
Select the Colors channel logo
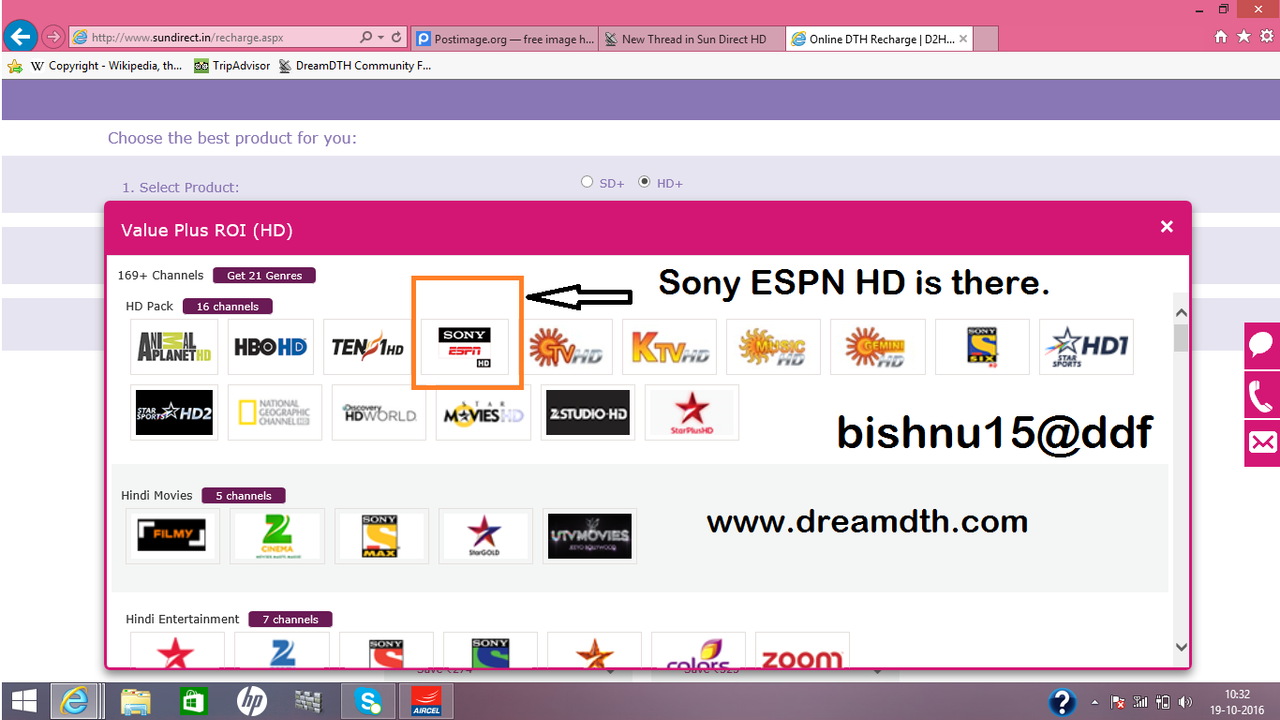tap(698, 650)
